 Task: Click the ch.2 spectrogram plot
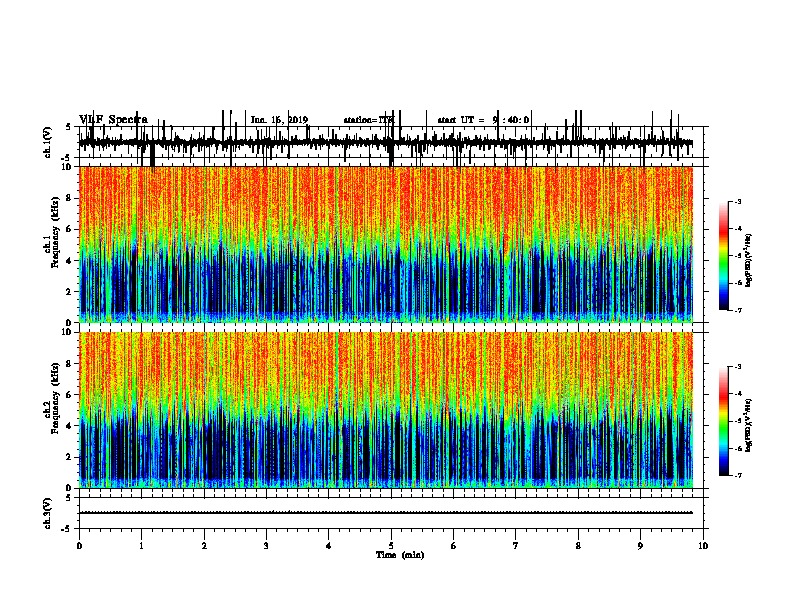tap(385, 410)
